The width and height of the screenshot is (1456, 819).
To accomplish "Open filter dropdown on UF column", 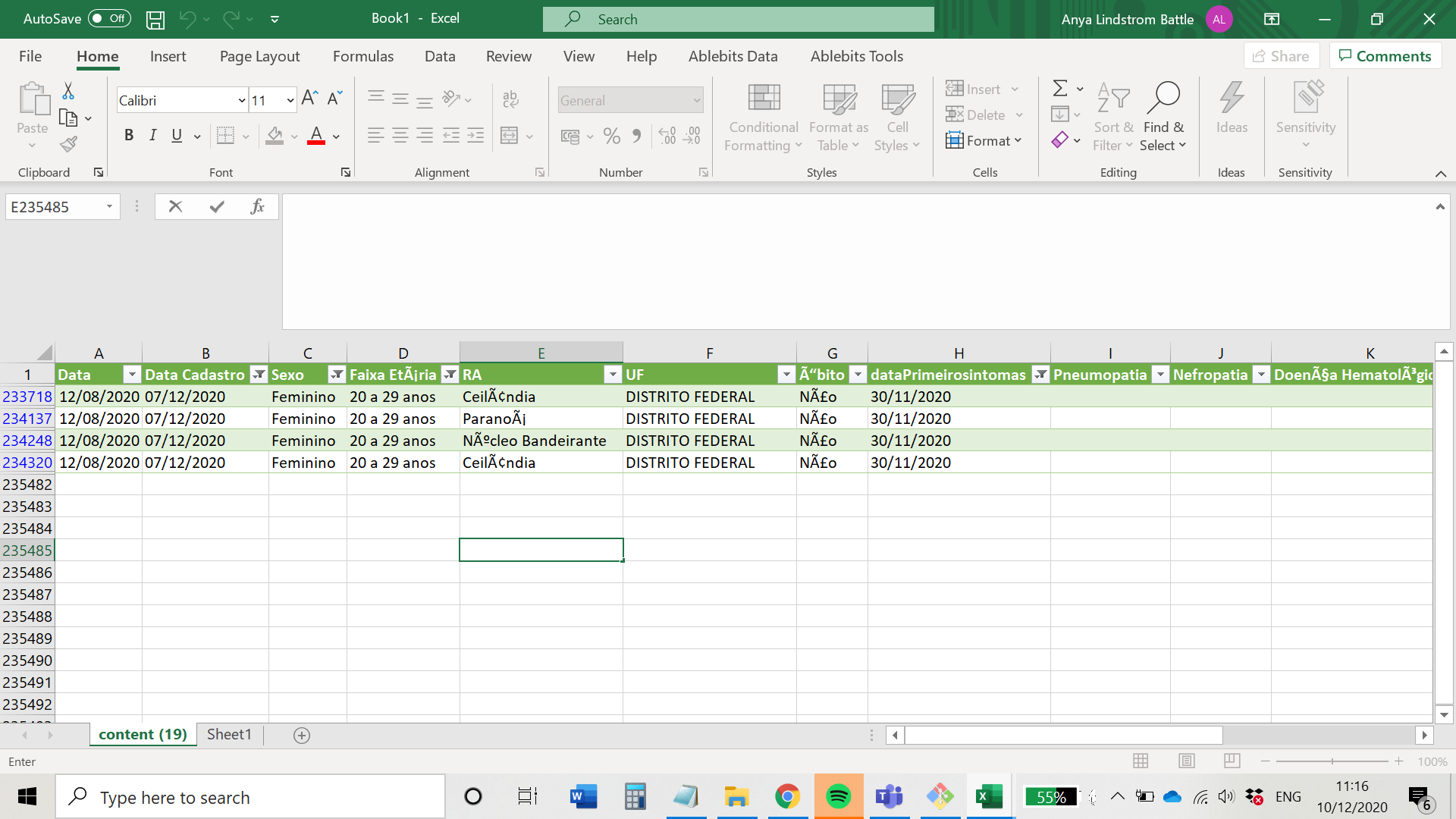I will click(x=786, y=375).
